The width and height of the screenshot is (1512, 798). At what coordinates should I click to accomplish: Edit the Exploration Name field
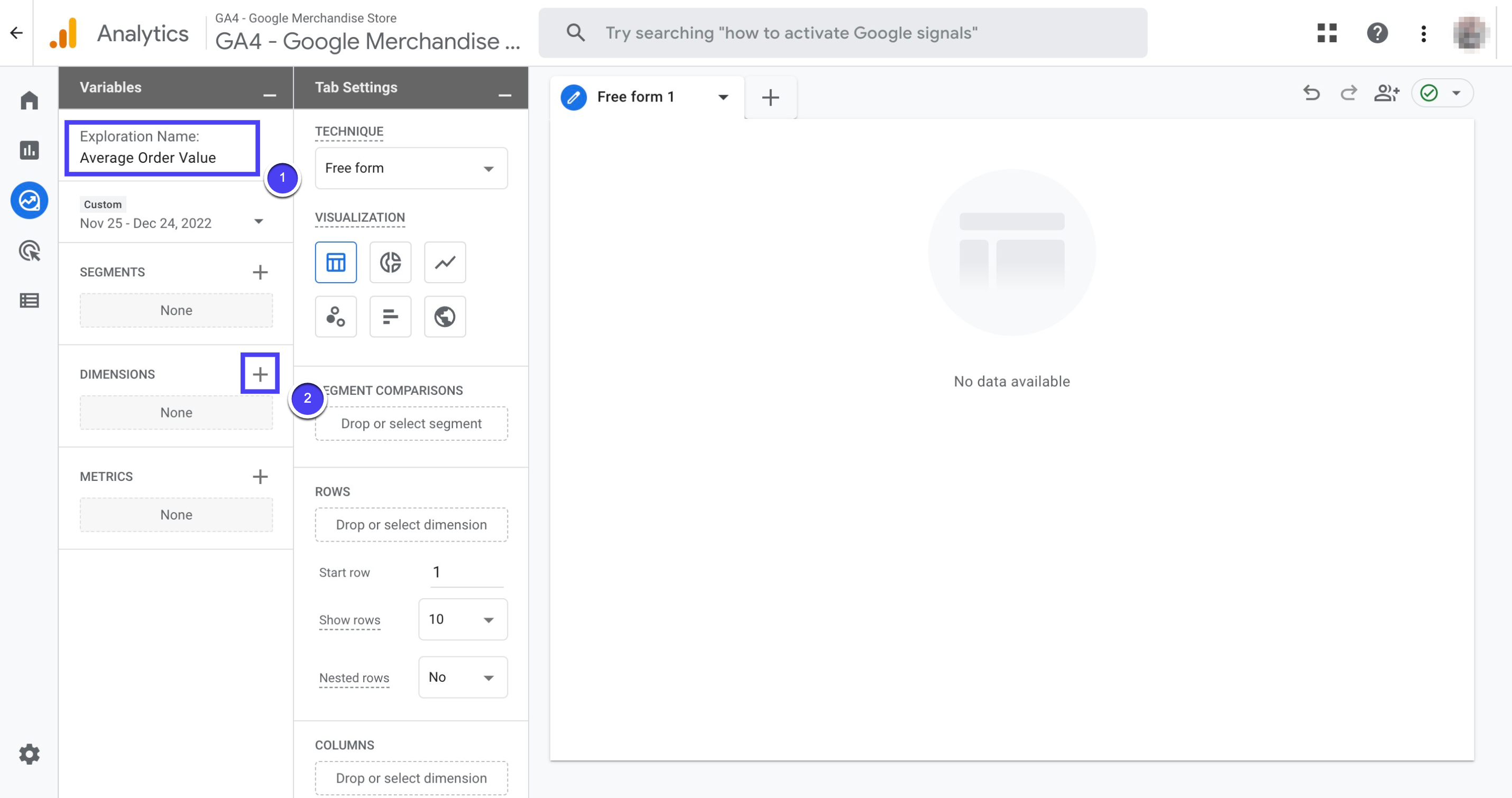[163, 148]
